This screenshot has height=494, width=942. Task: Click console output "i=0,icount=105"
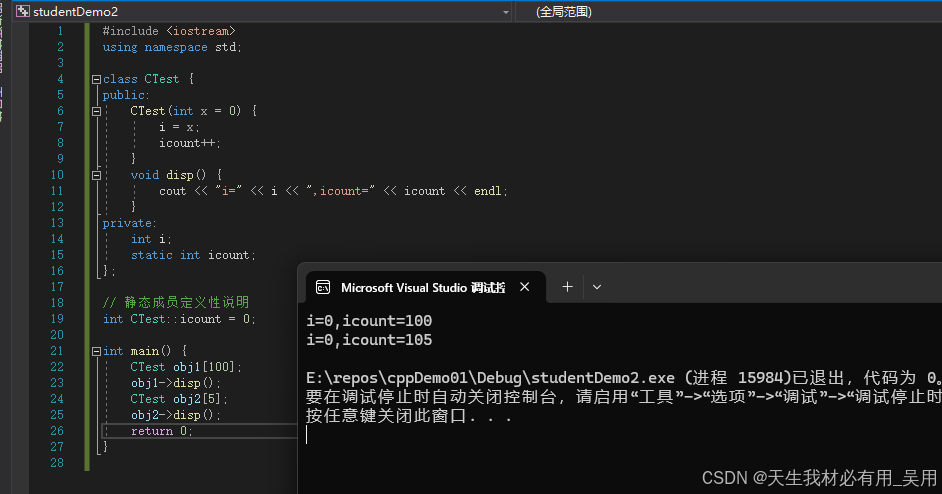pyautogui.click(x=369, y=340)
